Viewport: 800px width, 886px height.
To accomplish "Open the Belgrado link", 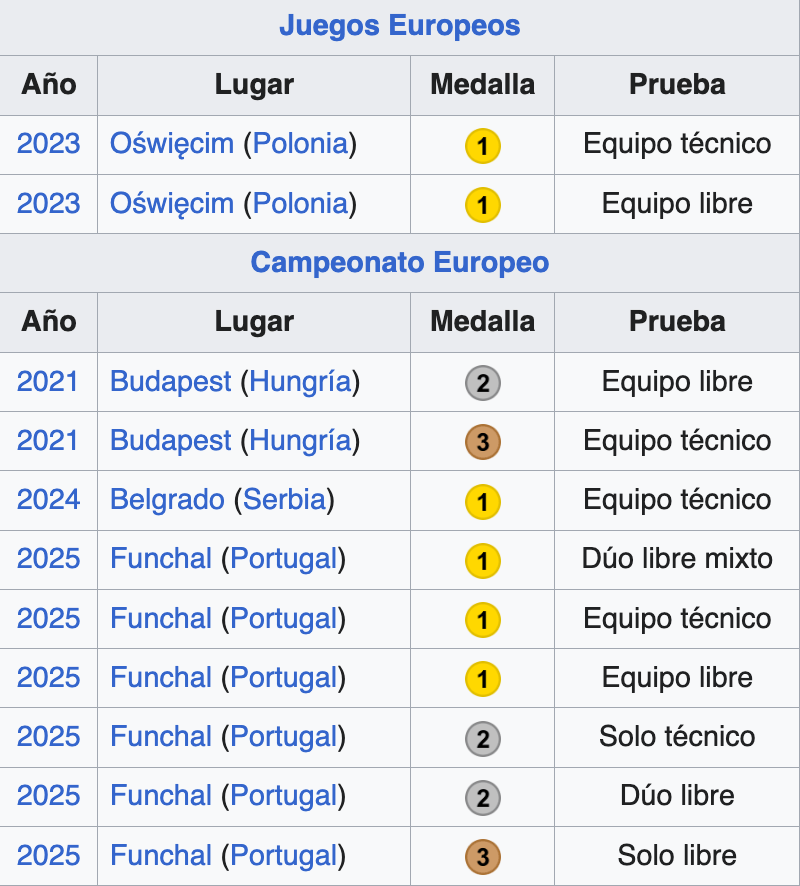I will [x=167, y=499].
